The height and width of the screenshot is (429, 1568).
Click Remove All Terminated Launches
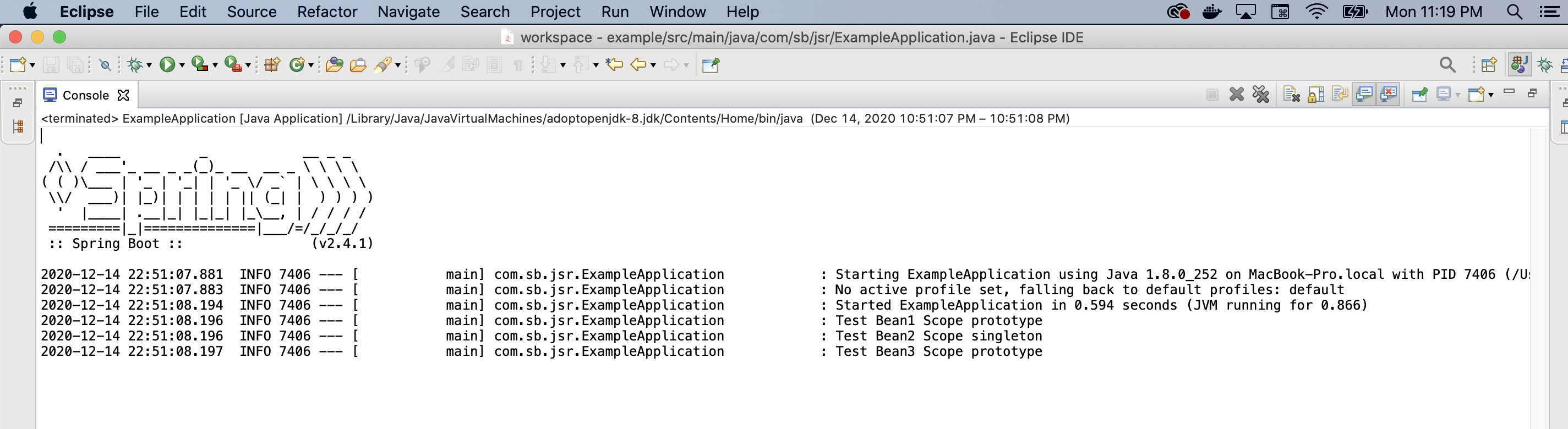click(x=1260, y=94)
